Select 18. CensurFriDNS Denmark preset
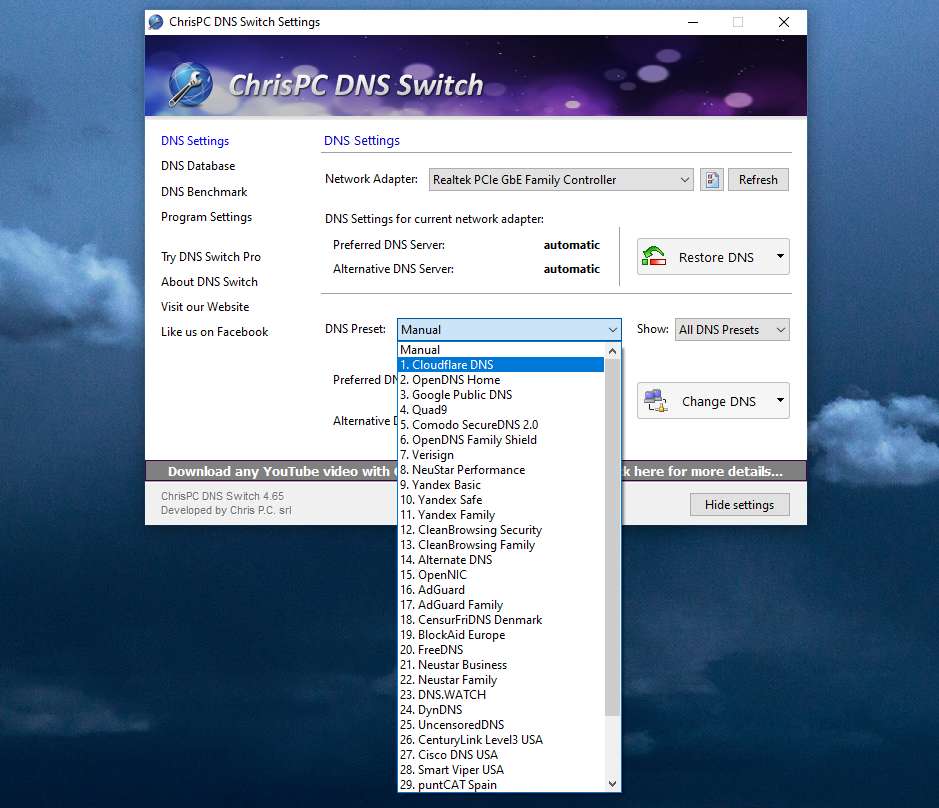 pyautogui.click(x=501, y=620)
